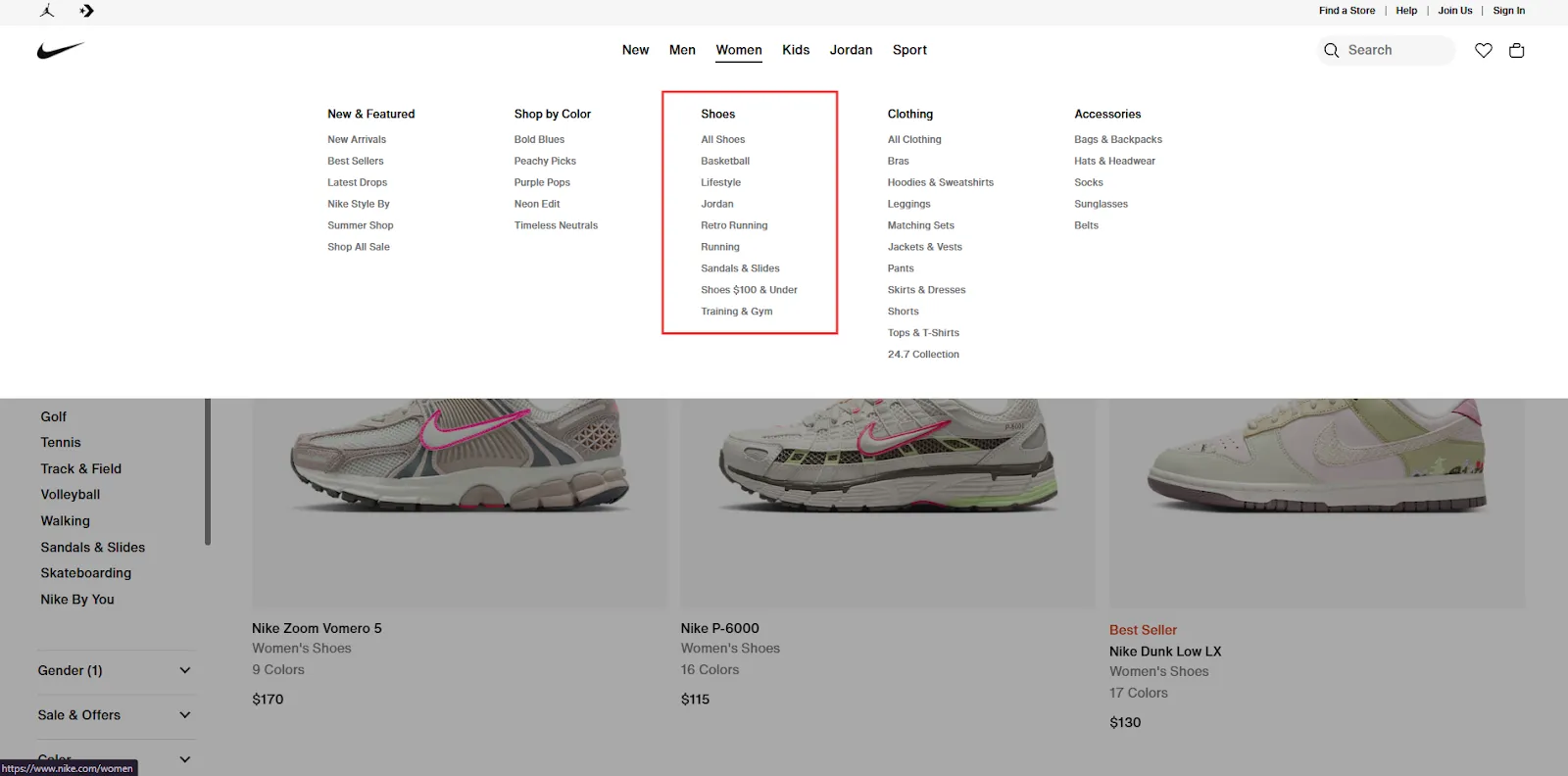Click the search magnifier icon
The image size is (1568, 776).
[1331, 50]
